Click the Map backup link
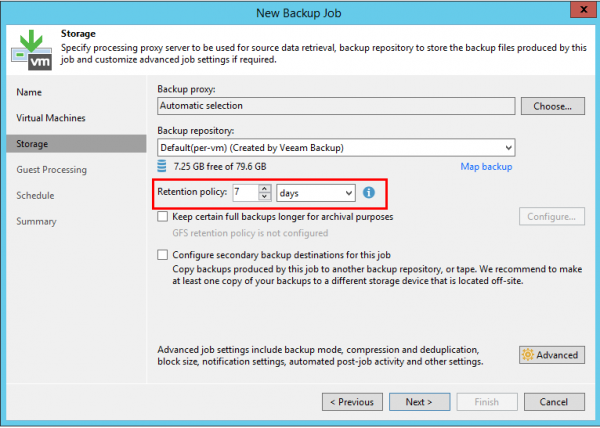Viewport: 600px width, 428px height. point(486,166)
